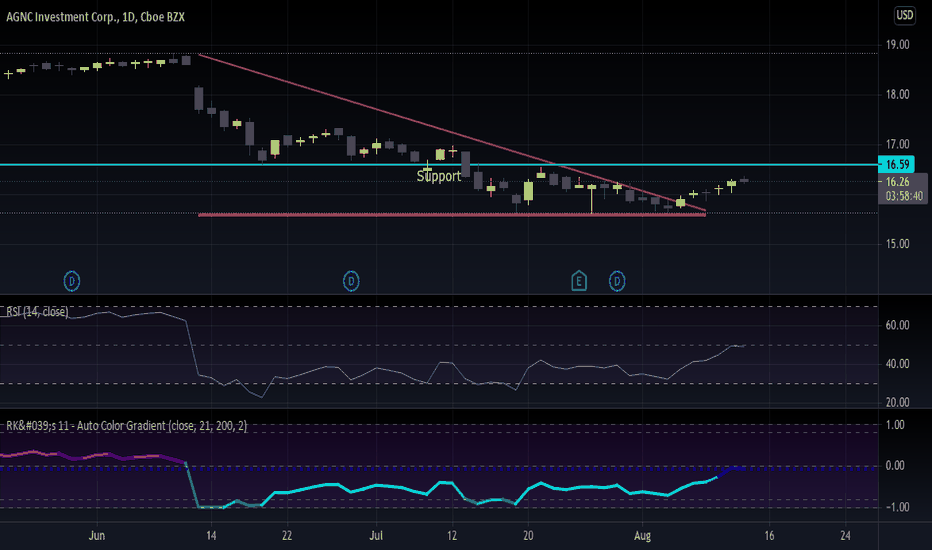This screenshot has width=932, height=550.
Task: Click the 18.00 price axis label
Action: pos(898,95)
